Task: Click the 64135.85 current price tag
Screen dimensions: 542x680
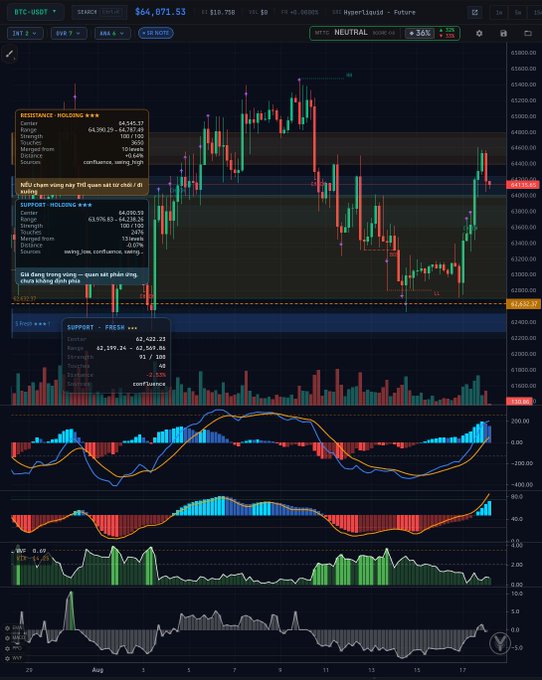Action: pyautogui.click(x=523, y=185)
